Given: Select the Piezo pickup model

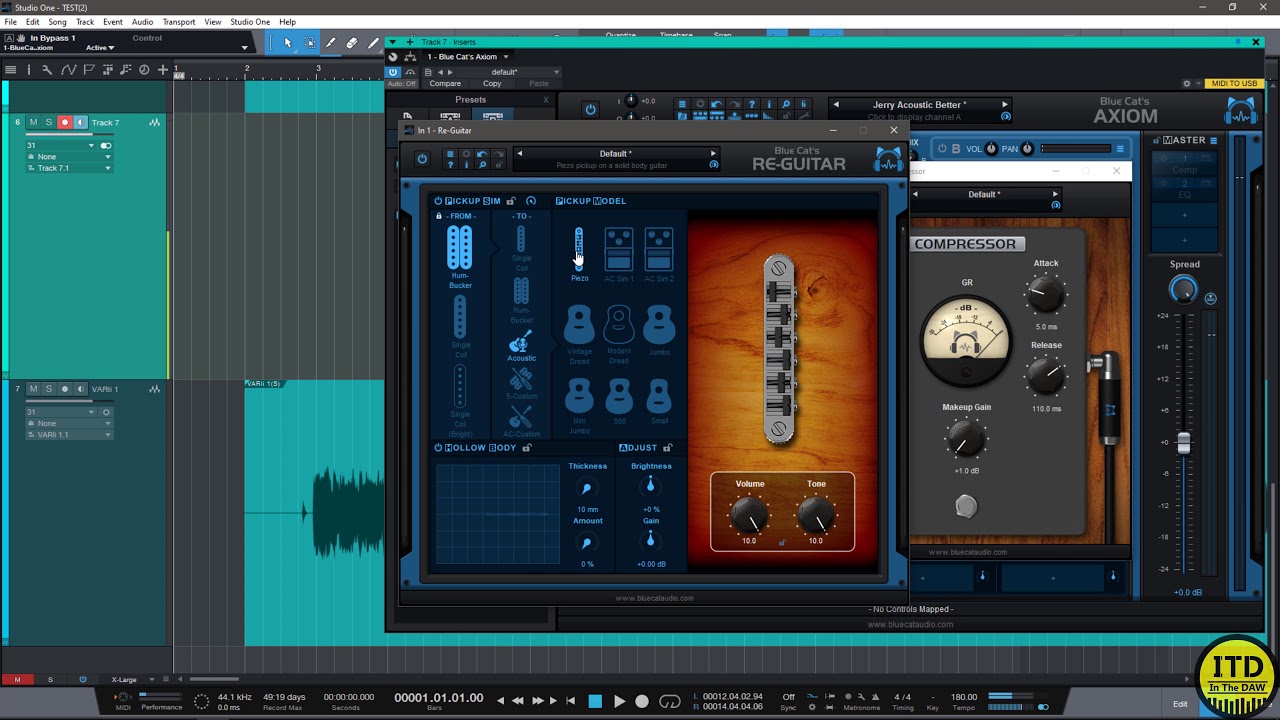Looking at the screenshot, I should pyautogui.click(x=579, y=253).
